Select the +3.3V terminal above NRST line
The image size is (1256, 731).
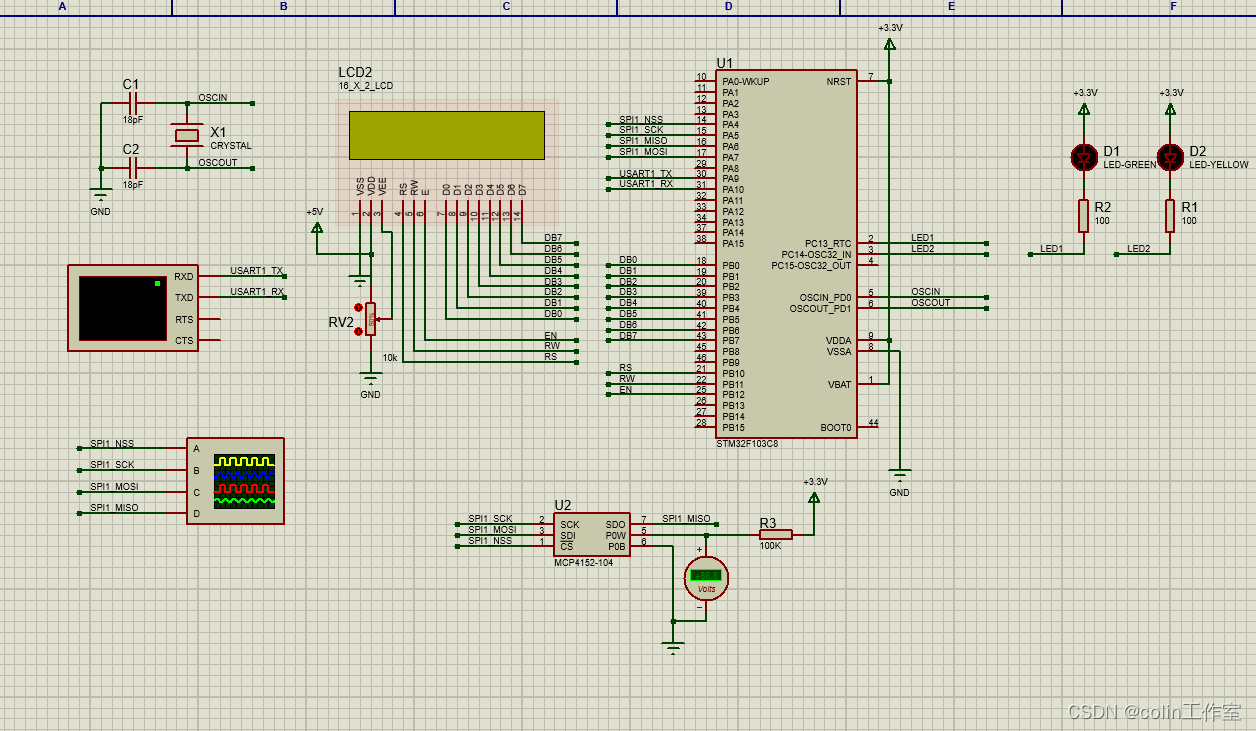click(x=890, y=42)
